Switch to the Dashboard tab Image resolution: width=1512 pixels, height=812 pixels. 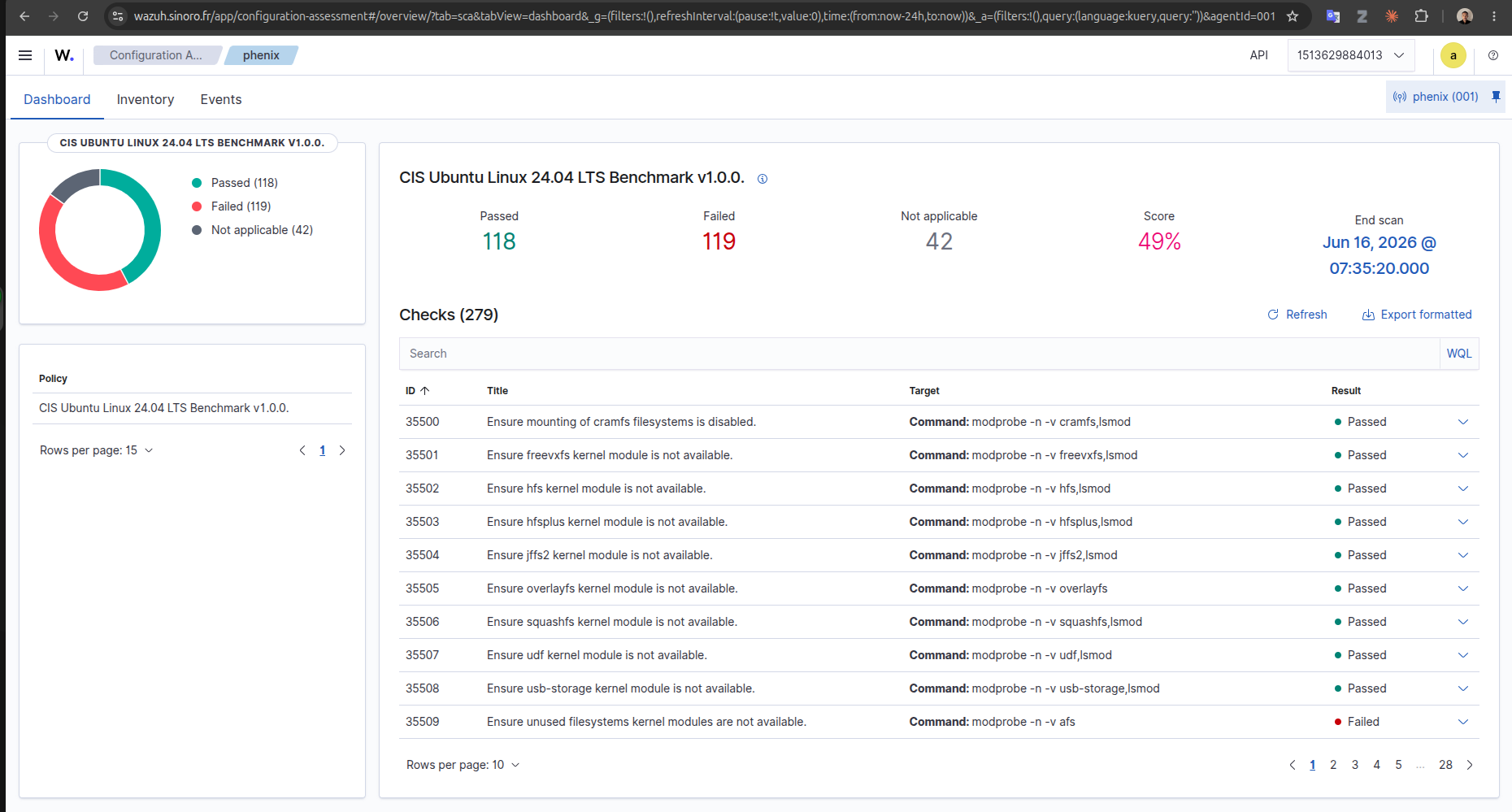(x=57, y=99)
